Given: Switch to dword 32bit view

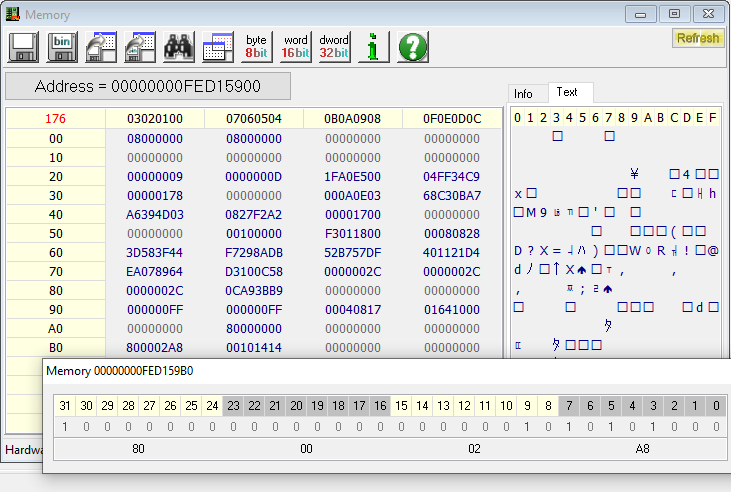Looking at the screenshot, I should click(x=334, y=46).
